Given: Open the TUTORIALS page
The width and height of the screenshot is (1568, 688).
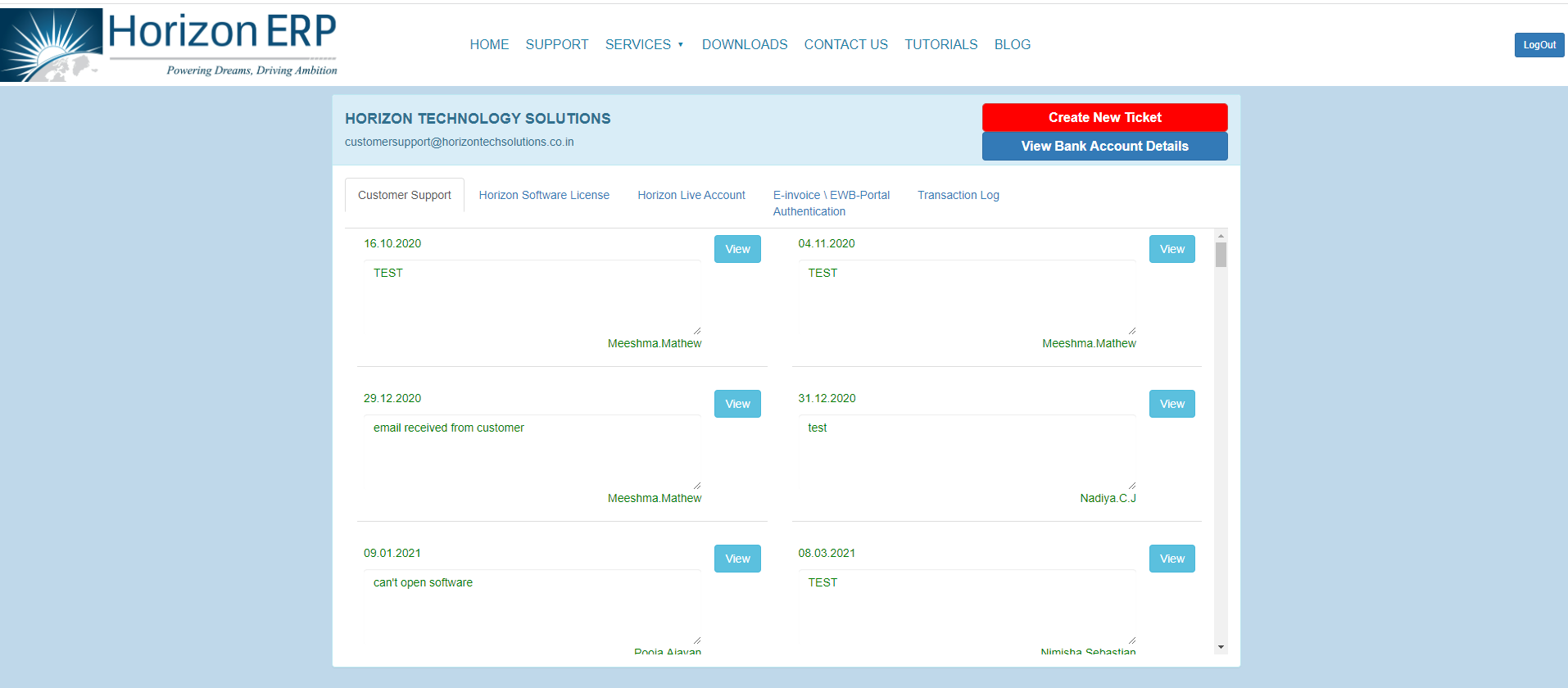Looking at the screenshot, I should tap(941, 44).
